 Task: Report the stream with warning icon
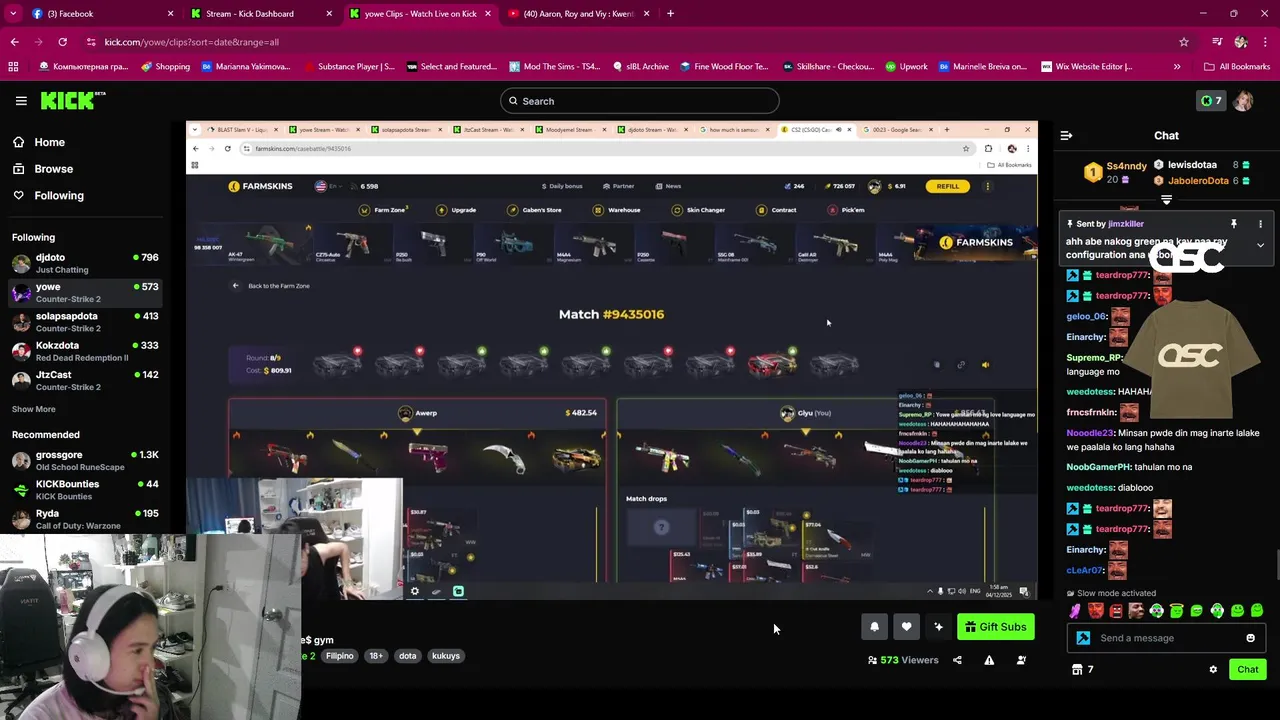click(x=989, y=660)
